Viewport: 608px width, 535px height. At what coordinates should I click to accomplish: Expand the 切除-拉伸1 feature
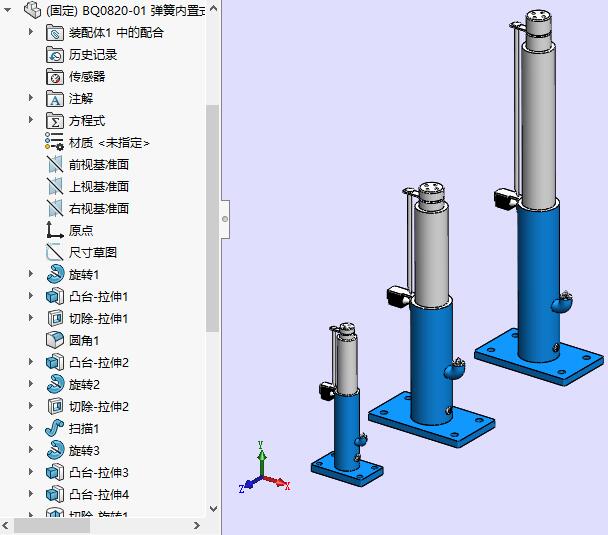click(31, 318)
